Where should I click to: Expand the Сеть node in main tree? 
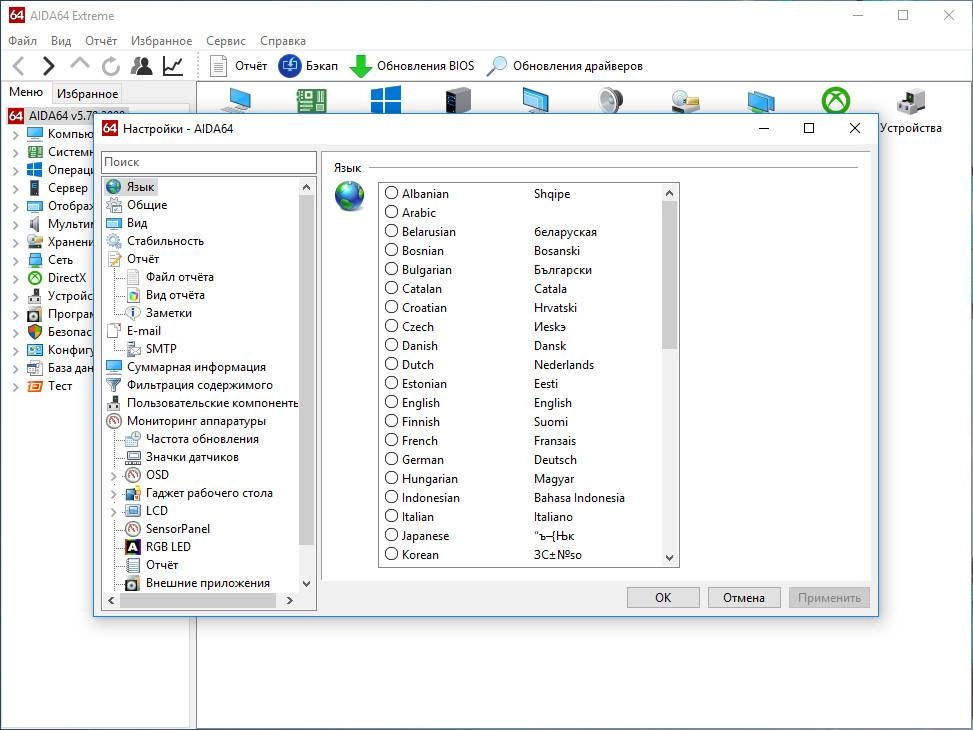pyautogui.click(x=16, y=261)
